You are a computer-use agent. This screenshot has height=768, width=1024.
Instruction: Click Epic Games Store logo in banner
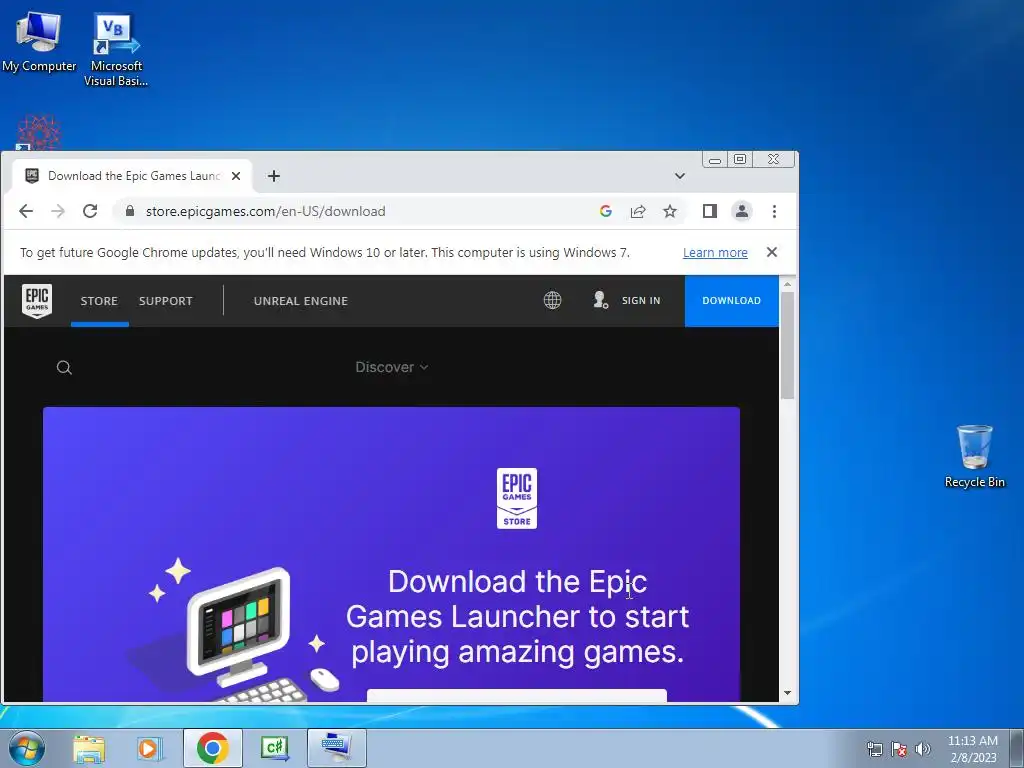pyautogui.click(x=517, y=498)
